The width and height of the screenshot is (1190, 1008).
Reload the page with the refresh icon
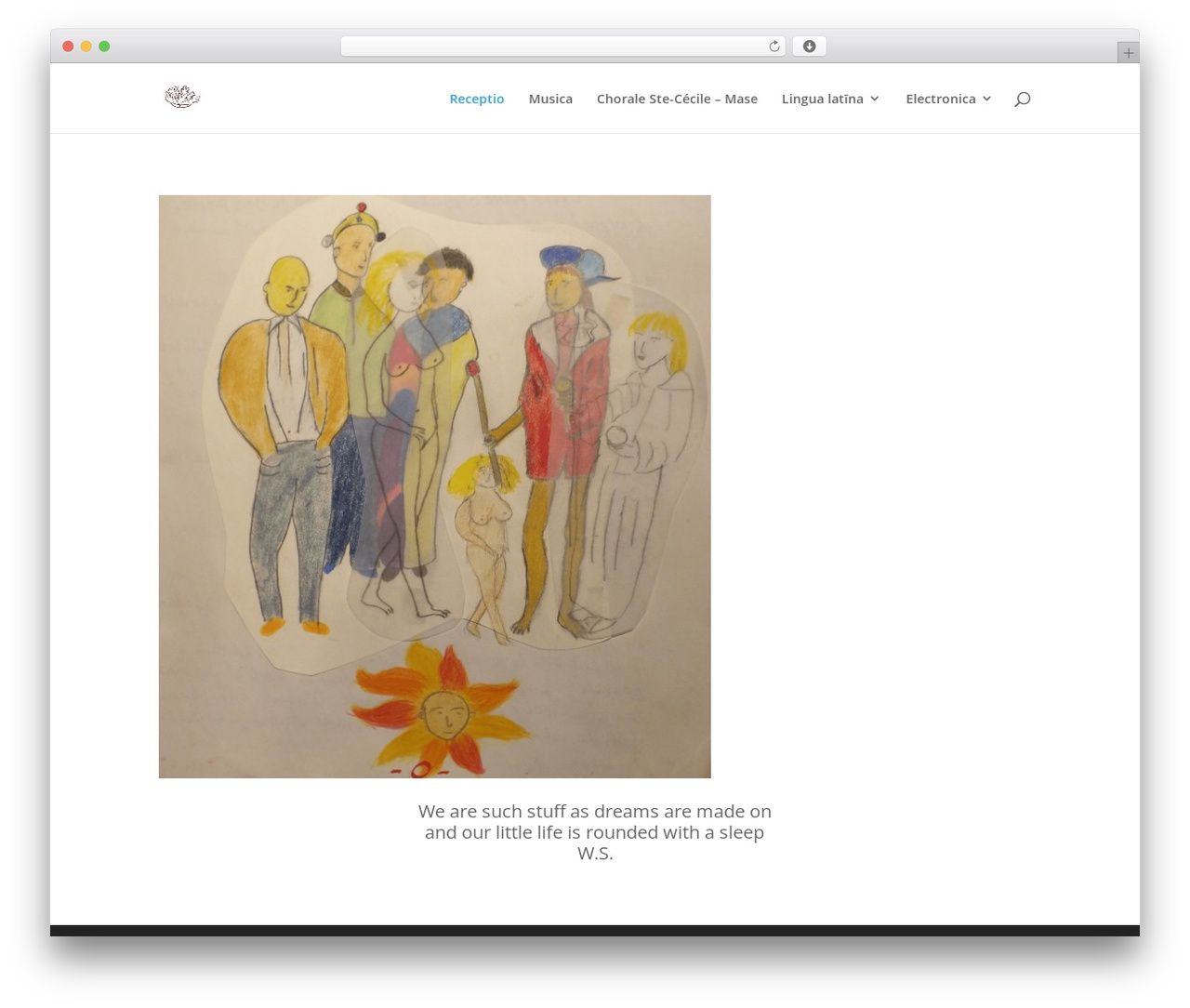click(774, 46)
